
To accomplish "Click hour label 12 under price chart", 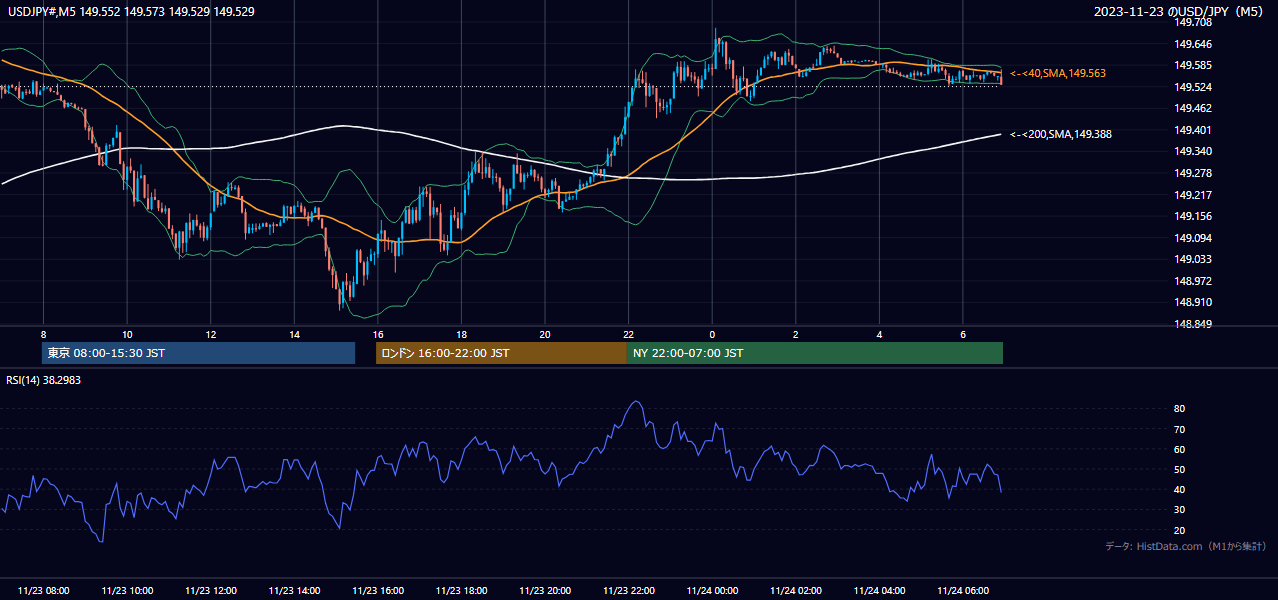I will (x=210, y=334).
